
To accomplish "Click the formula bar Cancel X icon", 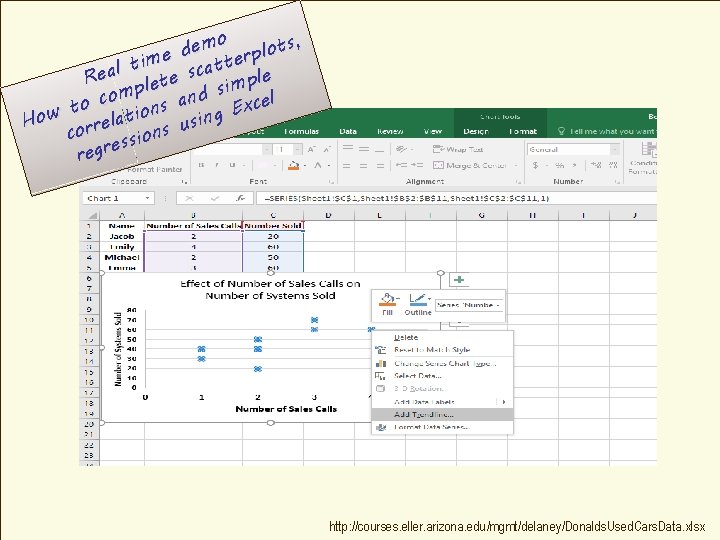I will point(189,198).
